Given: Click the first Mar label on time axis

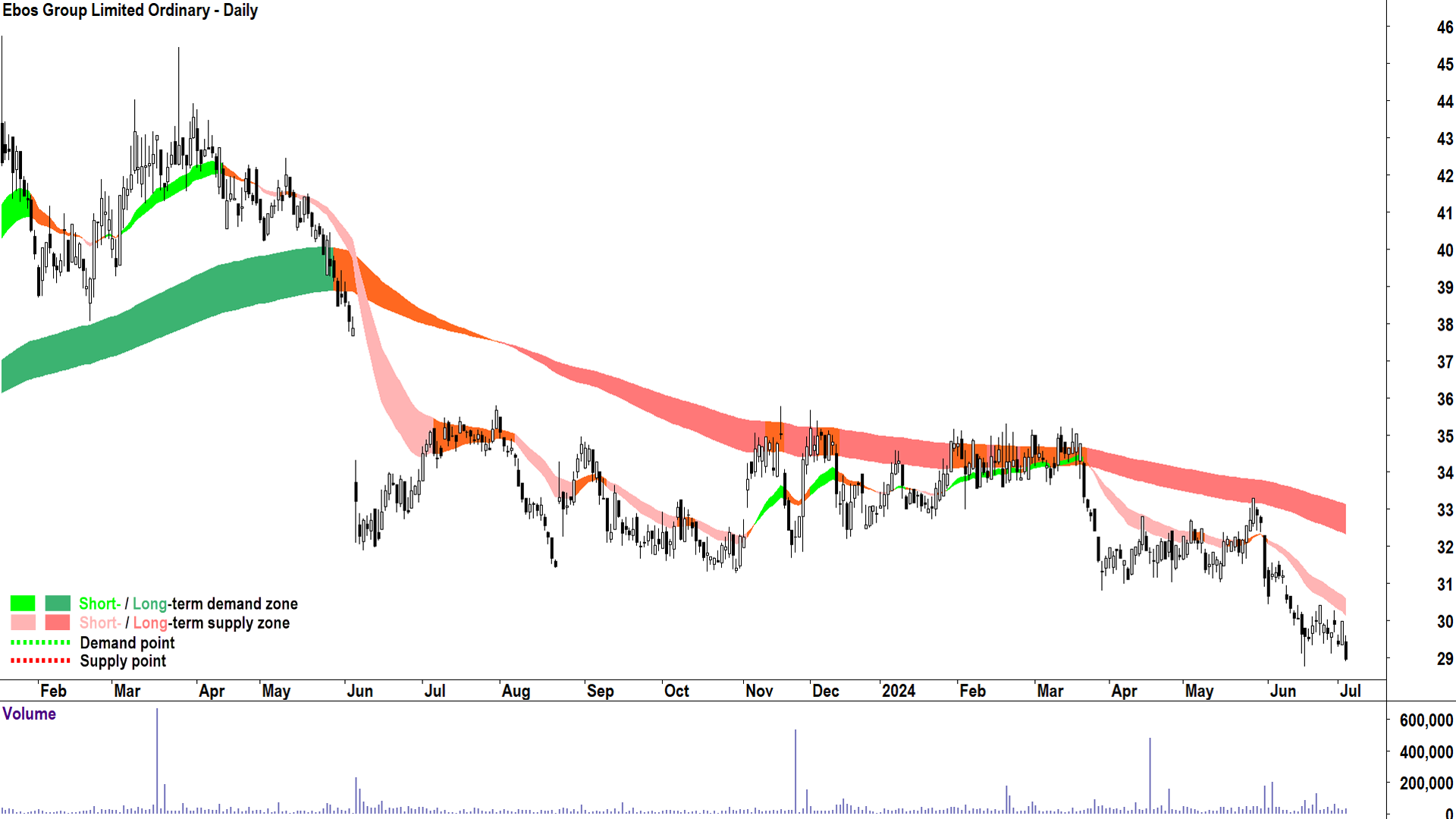Looking at the screenshot, I should [x=127, y=691].
